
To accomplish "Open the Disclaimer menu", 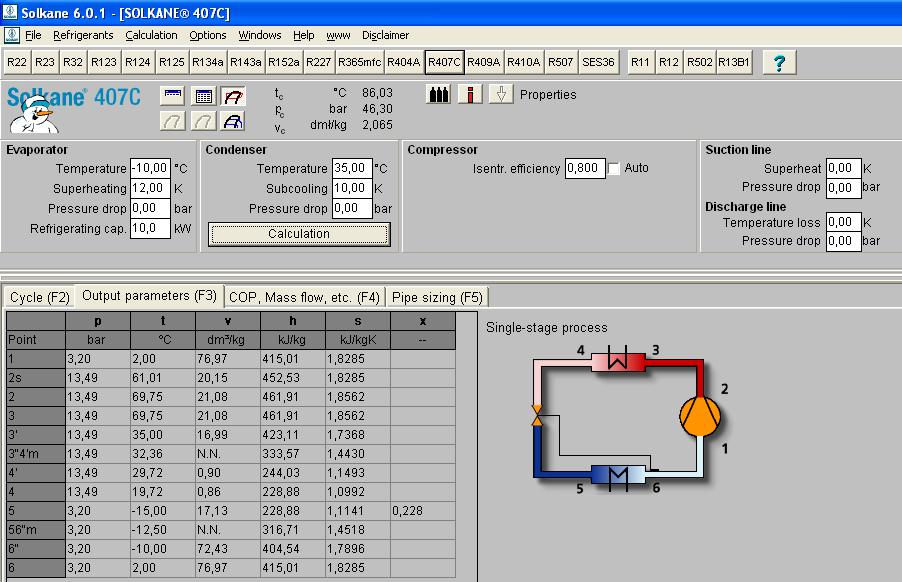I will pos(385,35).
